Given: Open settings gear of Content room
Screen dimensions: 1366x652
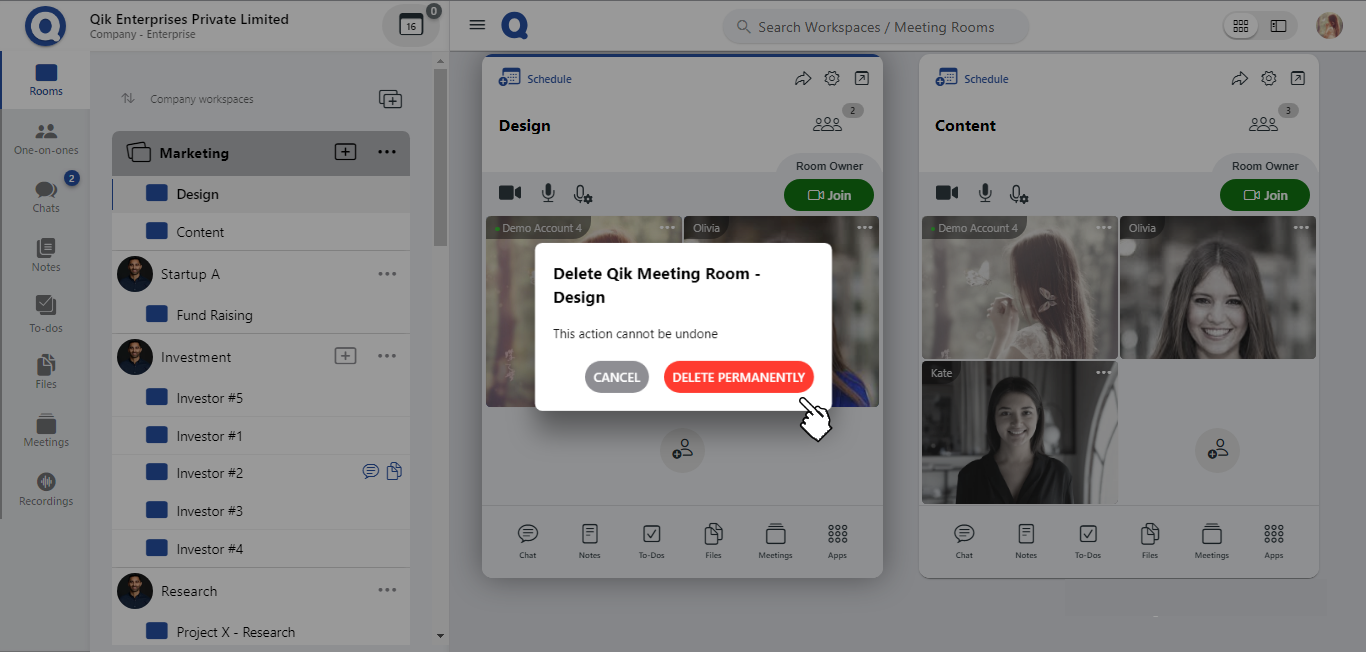Looking at the screenshot, I should point(1268,78).
